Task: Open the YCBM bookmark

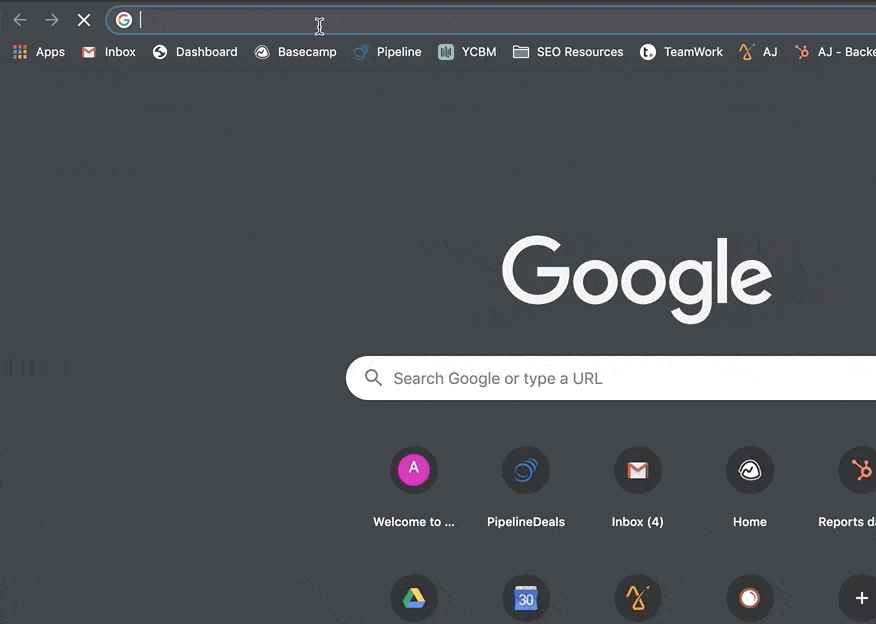Action: point(468,52)
